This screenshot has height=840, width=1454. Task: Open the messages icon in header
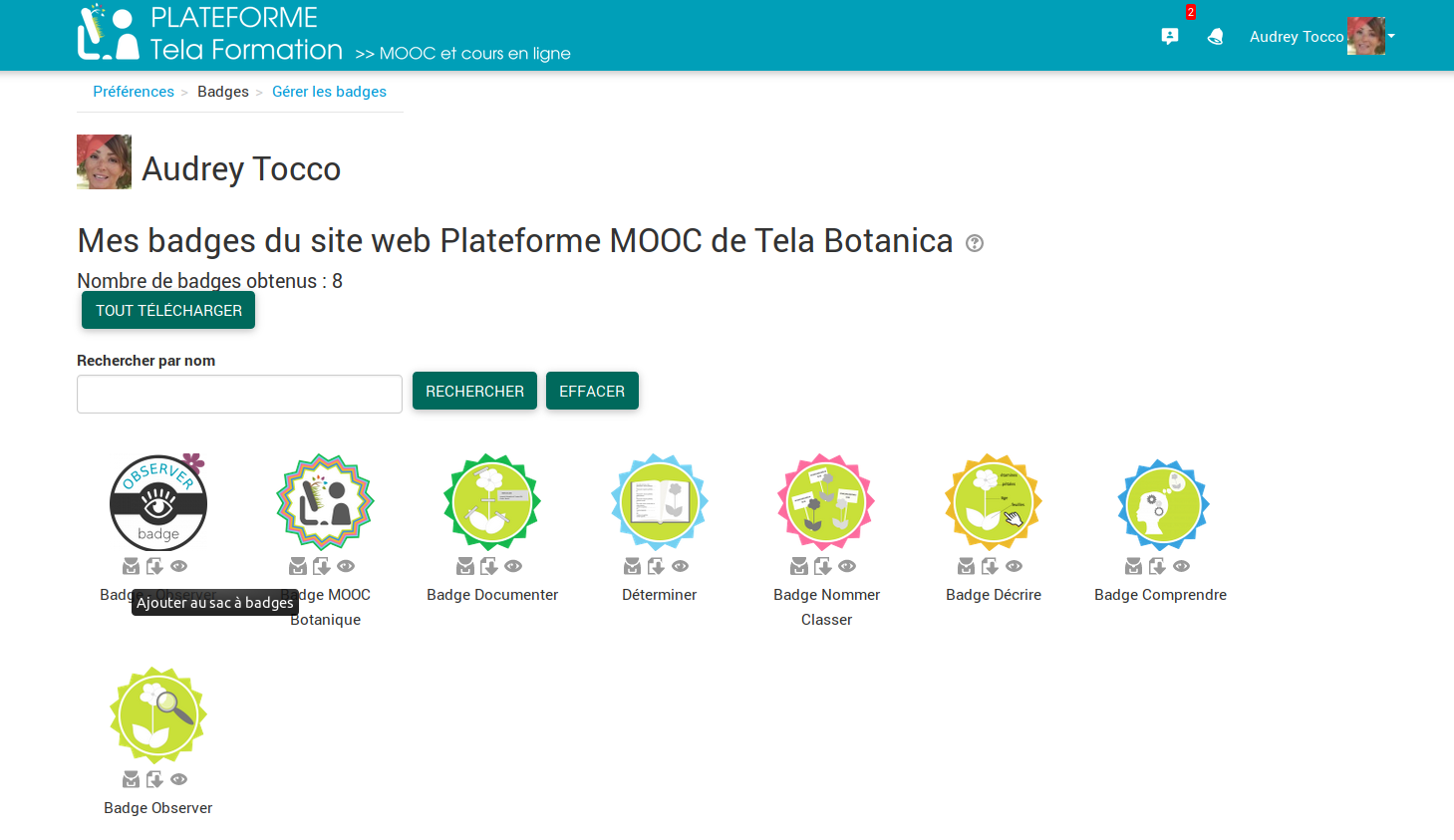[1170, 37]
